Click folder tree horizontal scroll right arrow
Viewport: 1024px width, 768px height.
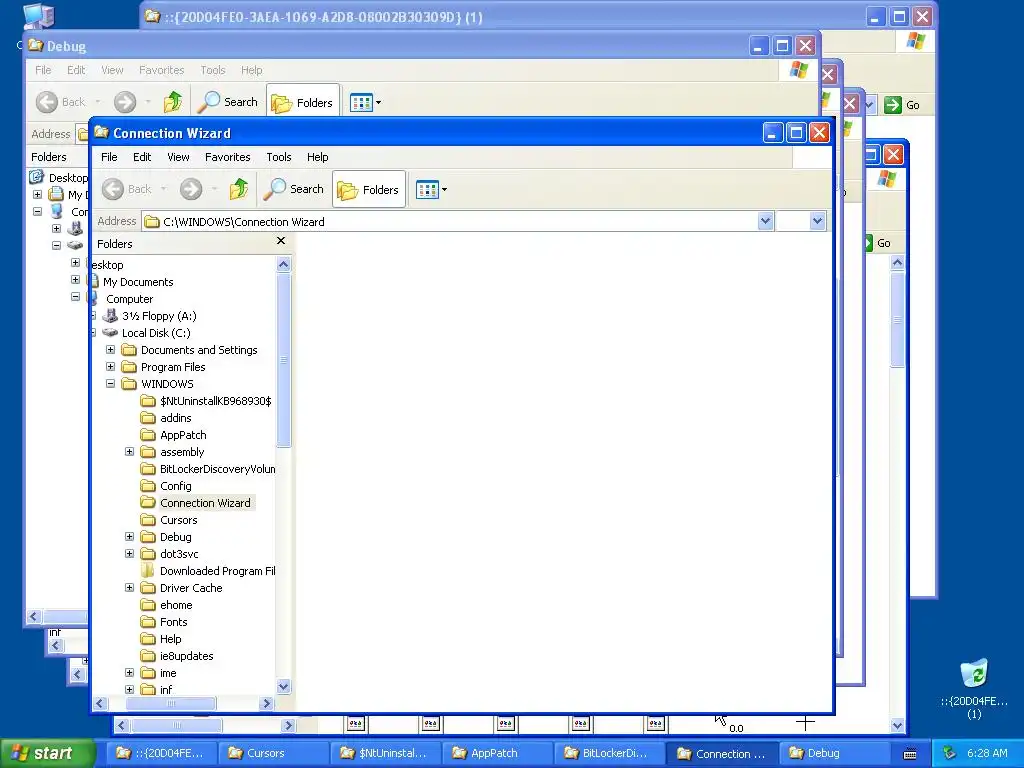(266, 703)
